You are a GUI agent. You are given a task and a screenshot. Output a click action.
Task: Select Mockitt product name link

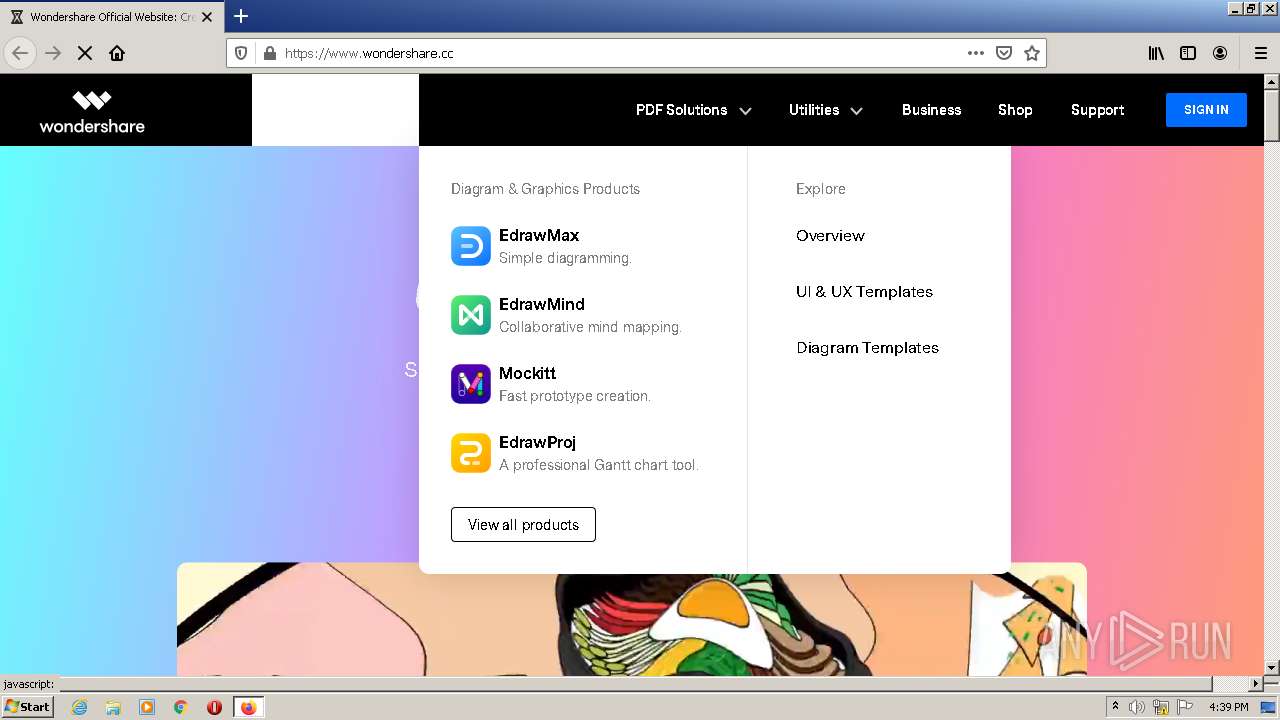pos(527,374)
